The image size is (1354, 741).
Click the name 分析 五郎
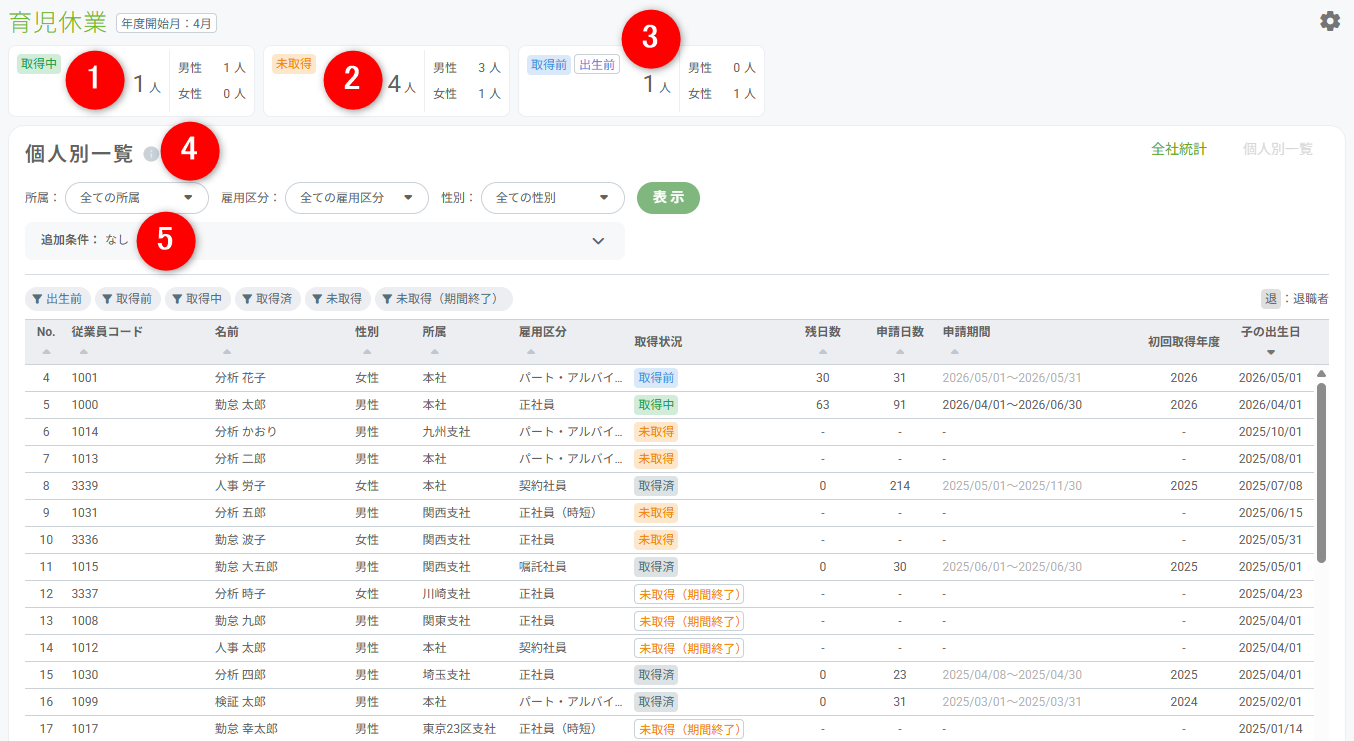point(240,513)
